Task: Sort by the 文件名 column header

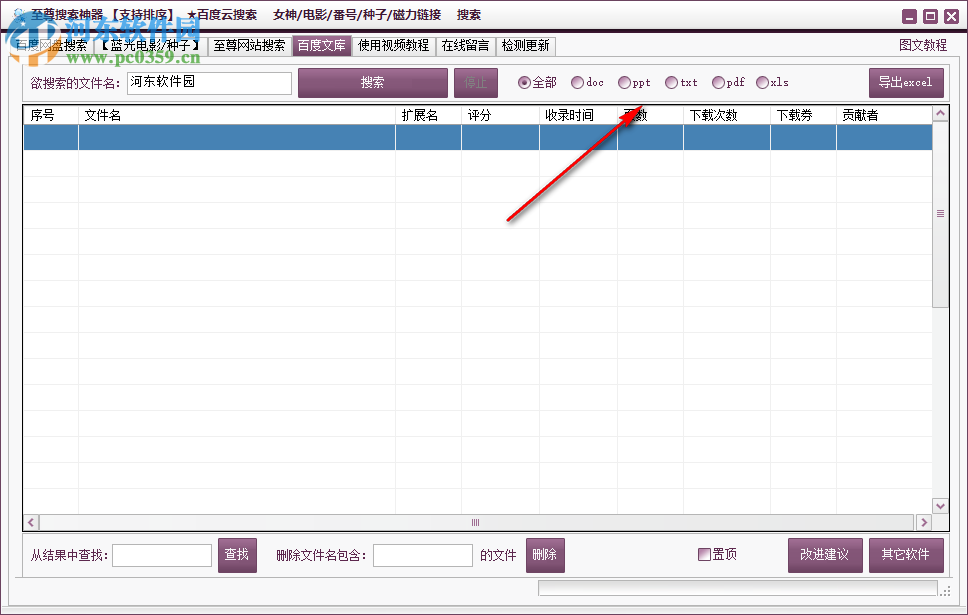Action: coord(237,115)
